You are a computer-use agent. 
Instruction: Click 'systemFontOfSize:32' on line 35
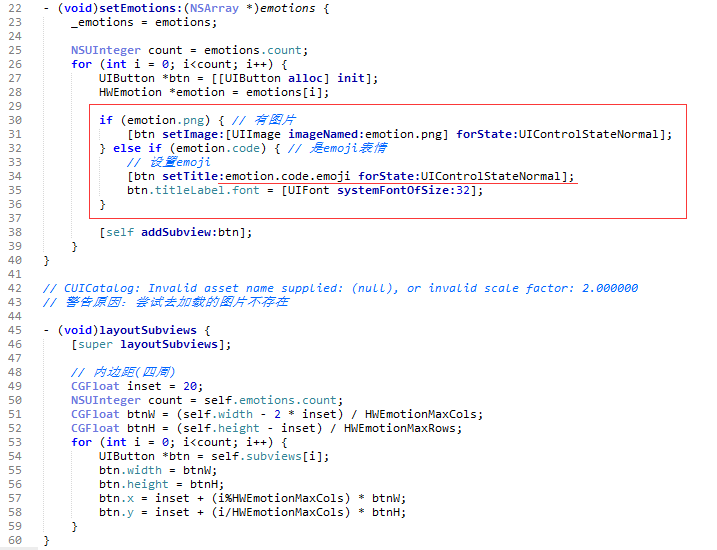[404, 190]
